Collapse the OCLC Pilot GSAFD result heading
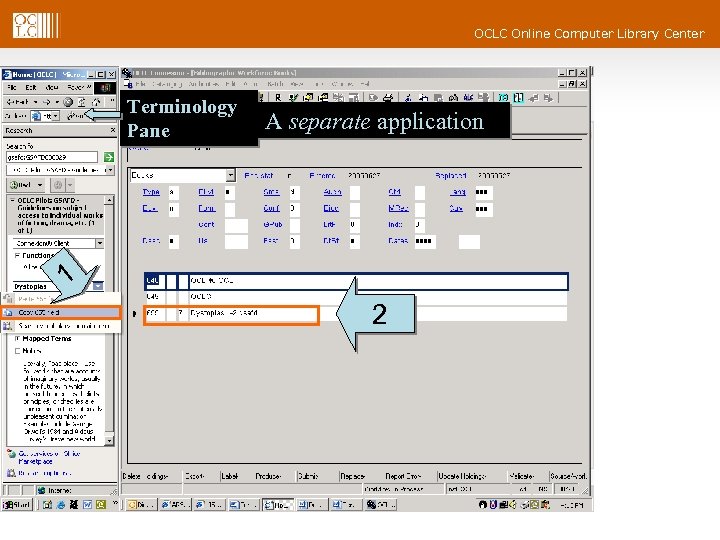720x540 pixels. pyautogui.click(x=12, y=201)
